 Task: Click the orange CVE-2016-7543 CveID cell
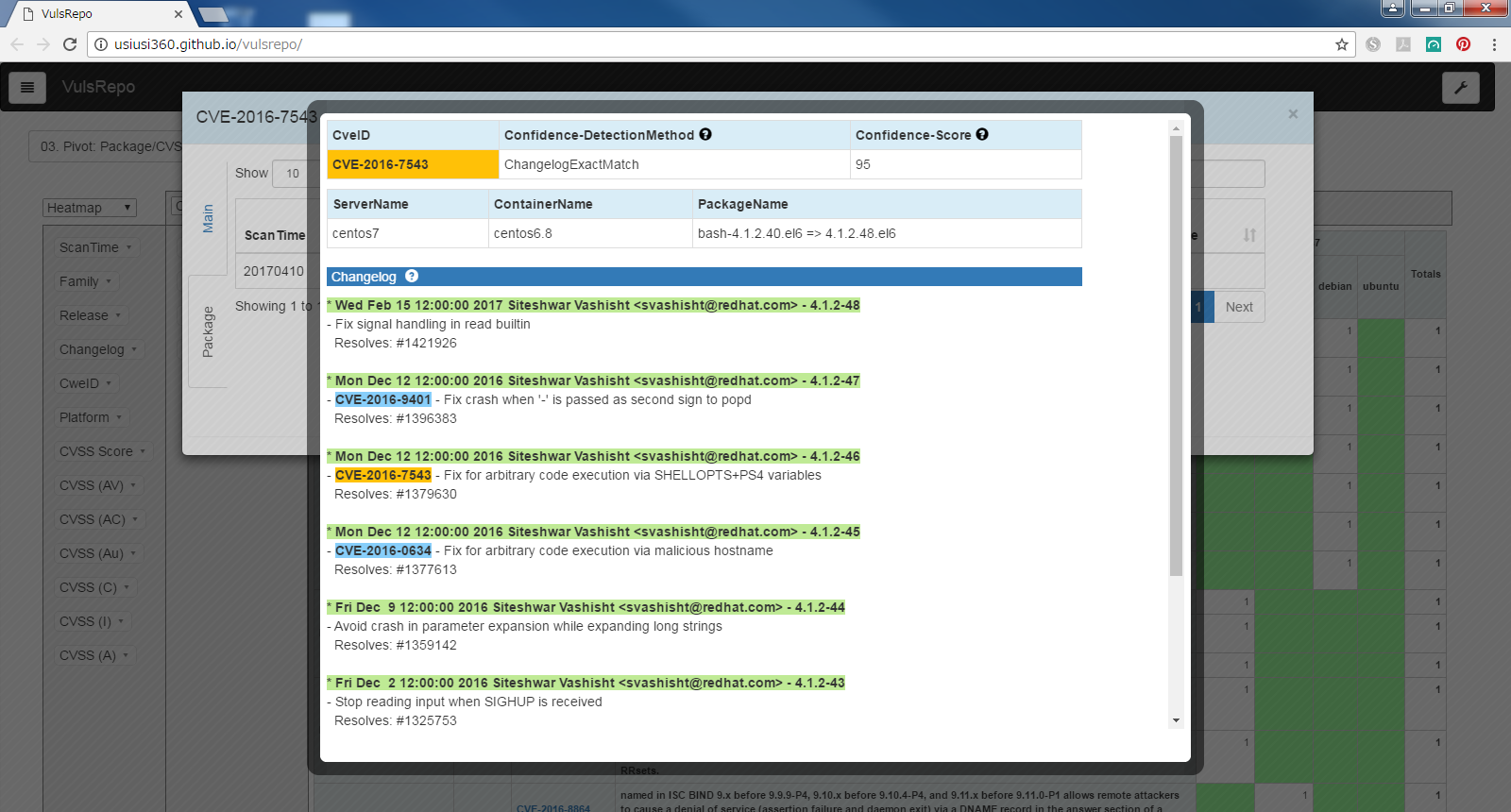point(413,164)
